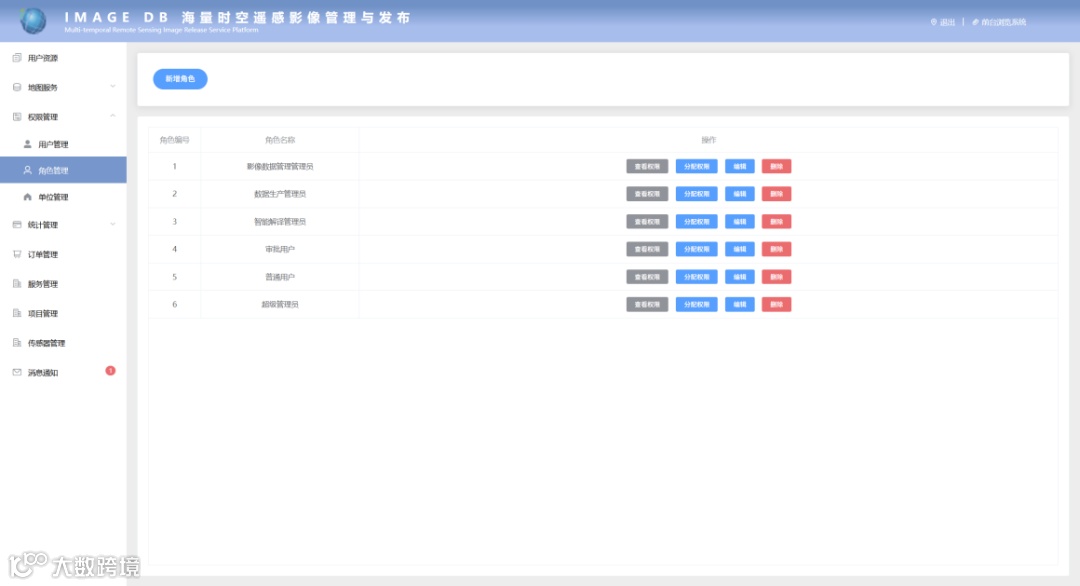Open 项目管理 menu item

(x=63, y=313)
